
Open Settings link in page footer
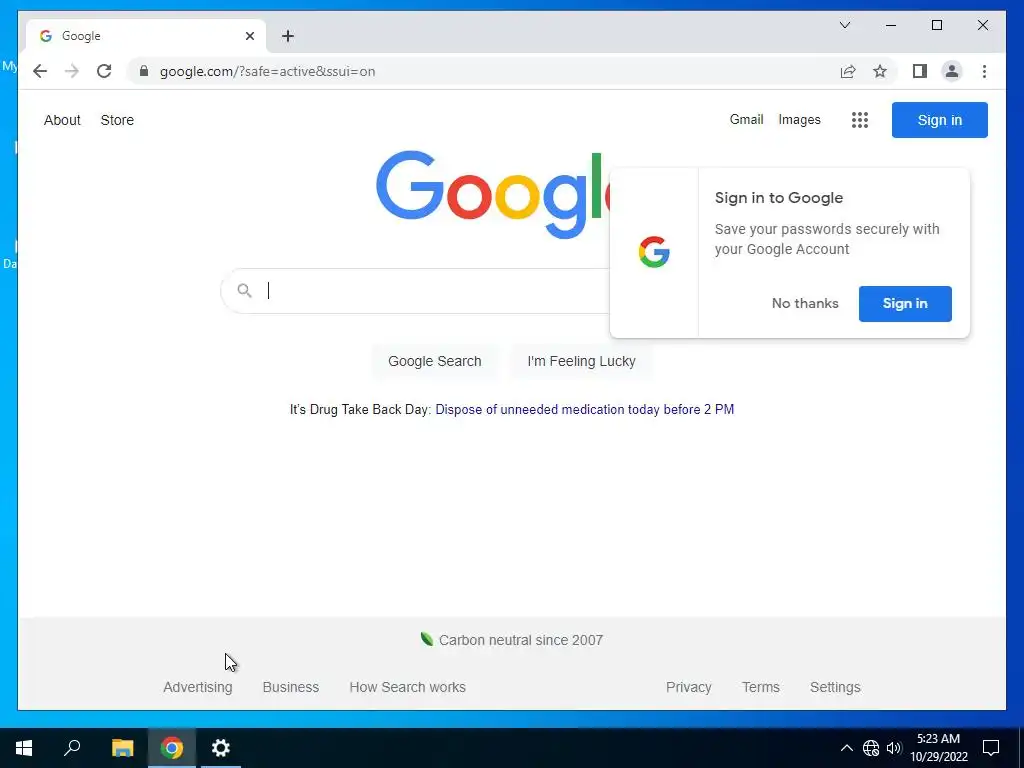click(835, 687)
